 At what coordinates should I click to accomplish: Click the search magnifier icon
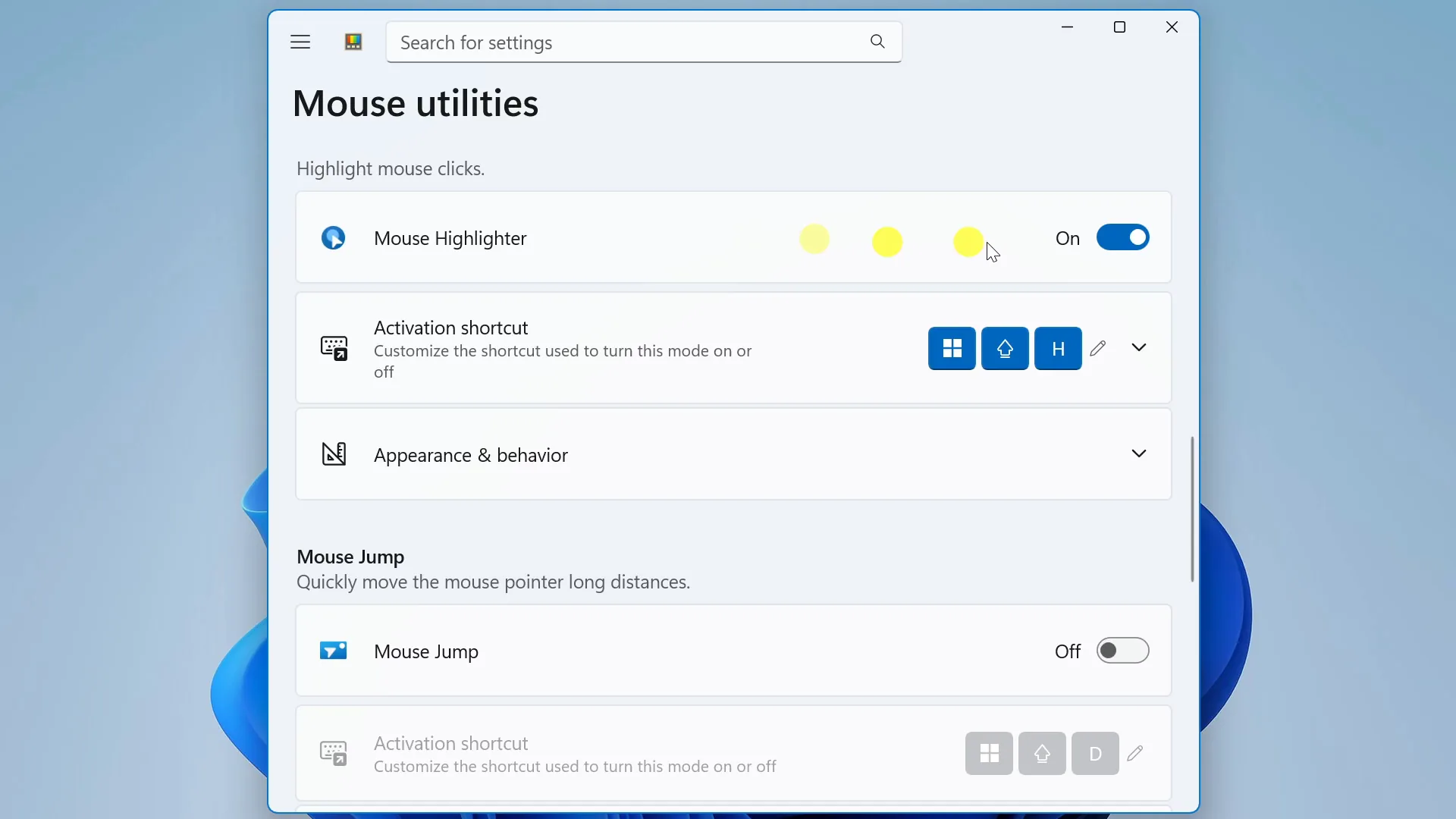click(877, 42)
